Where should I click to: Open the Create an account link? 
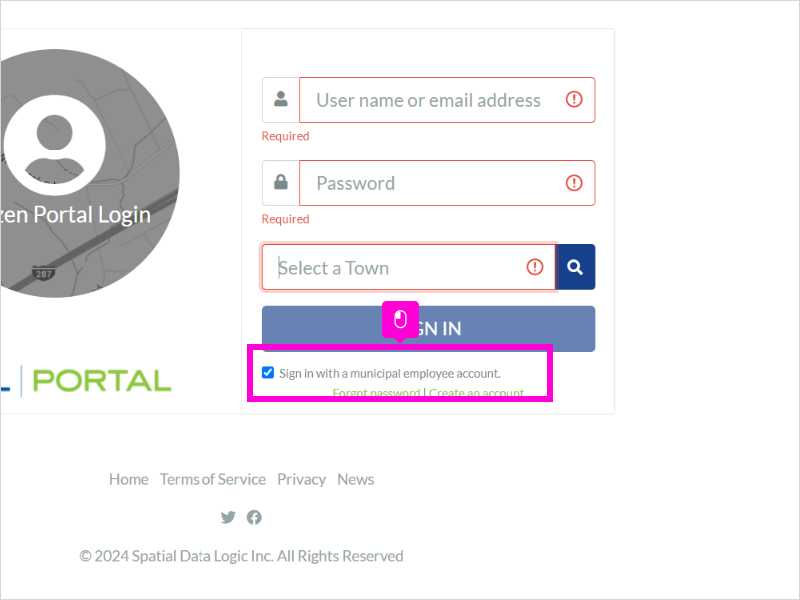tap(476, 393)
